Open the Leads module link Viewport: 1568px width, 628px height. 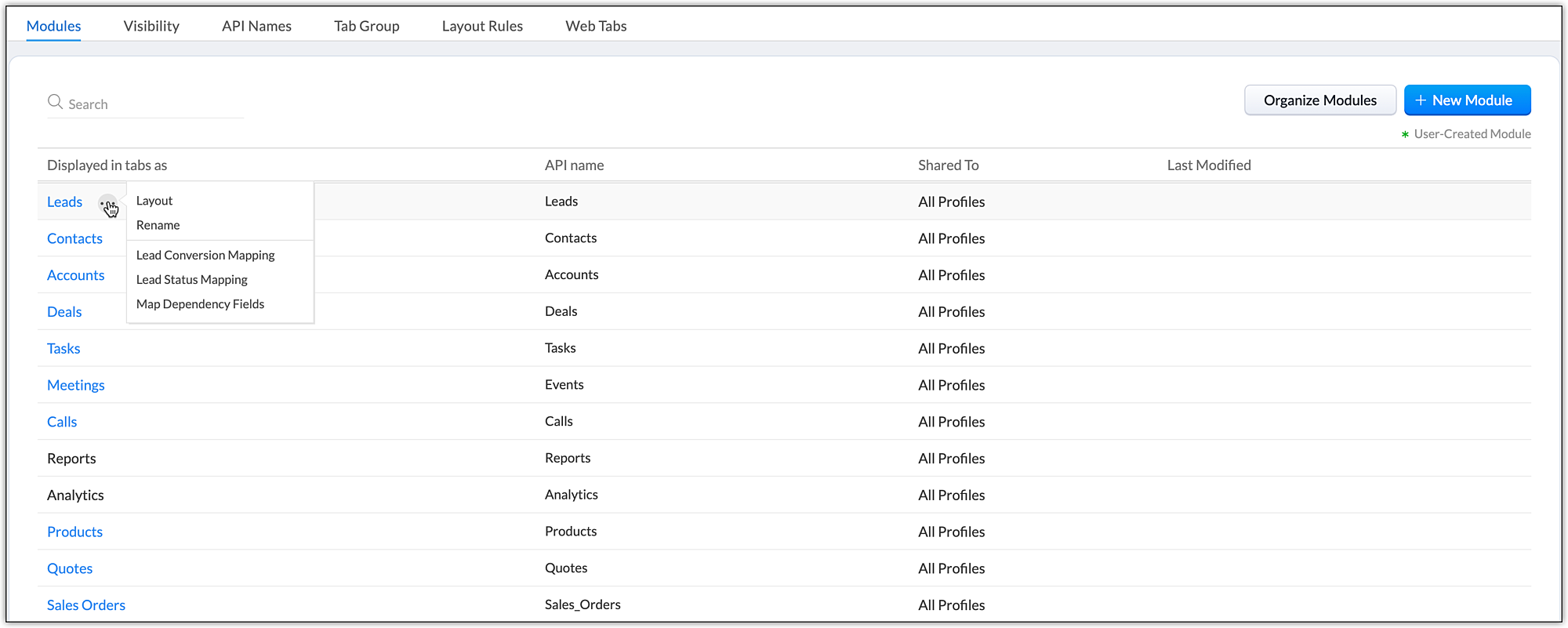[x=64, y=201]
